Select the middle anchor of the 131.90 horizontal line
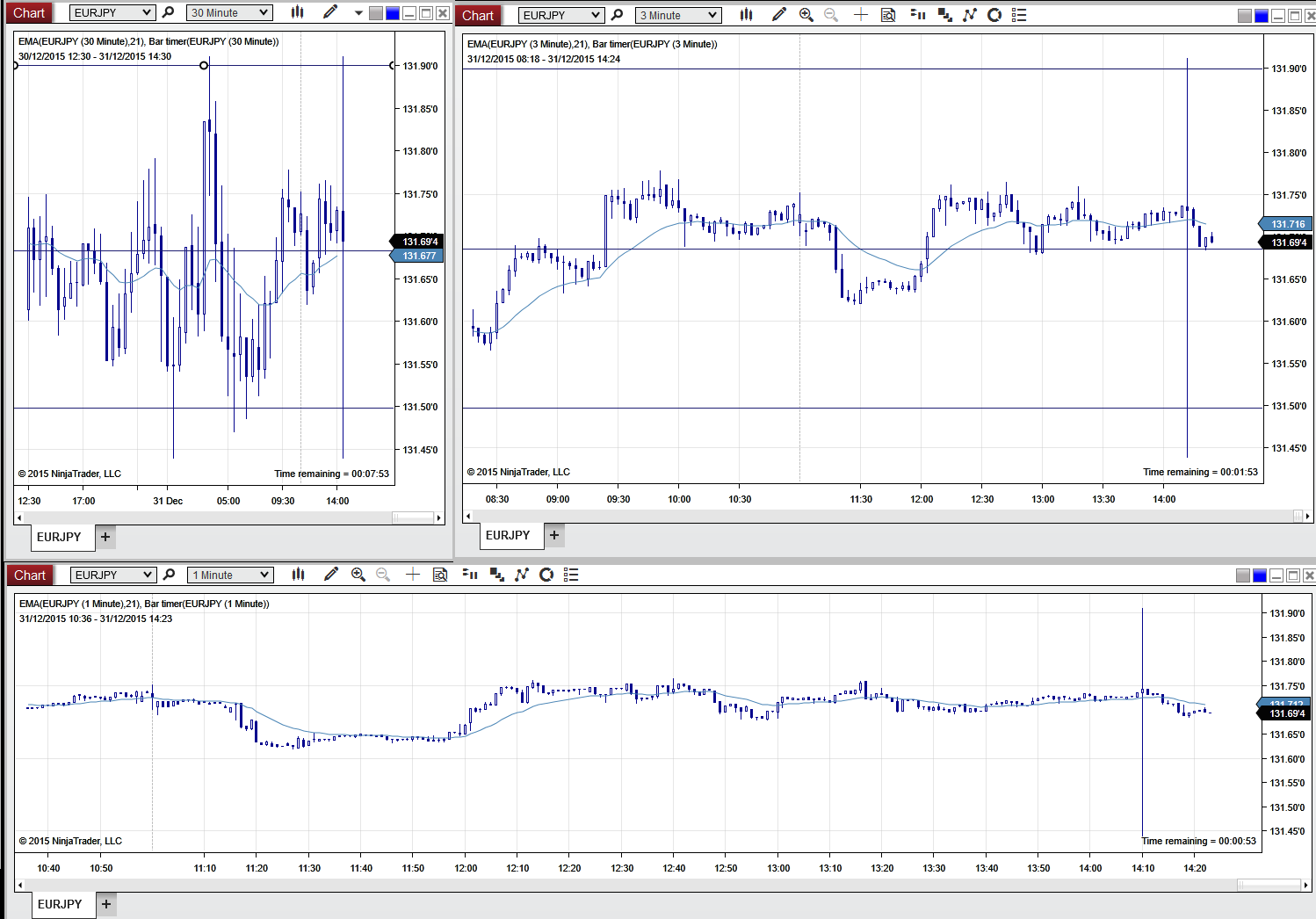1316x919 pixels. pos(204,65)
